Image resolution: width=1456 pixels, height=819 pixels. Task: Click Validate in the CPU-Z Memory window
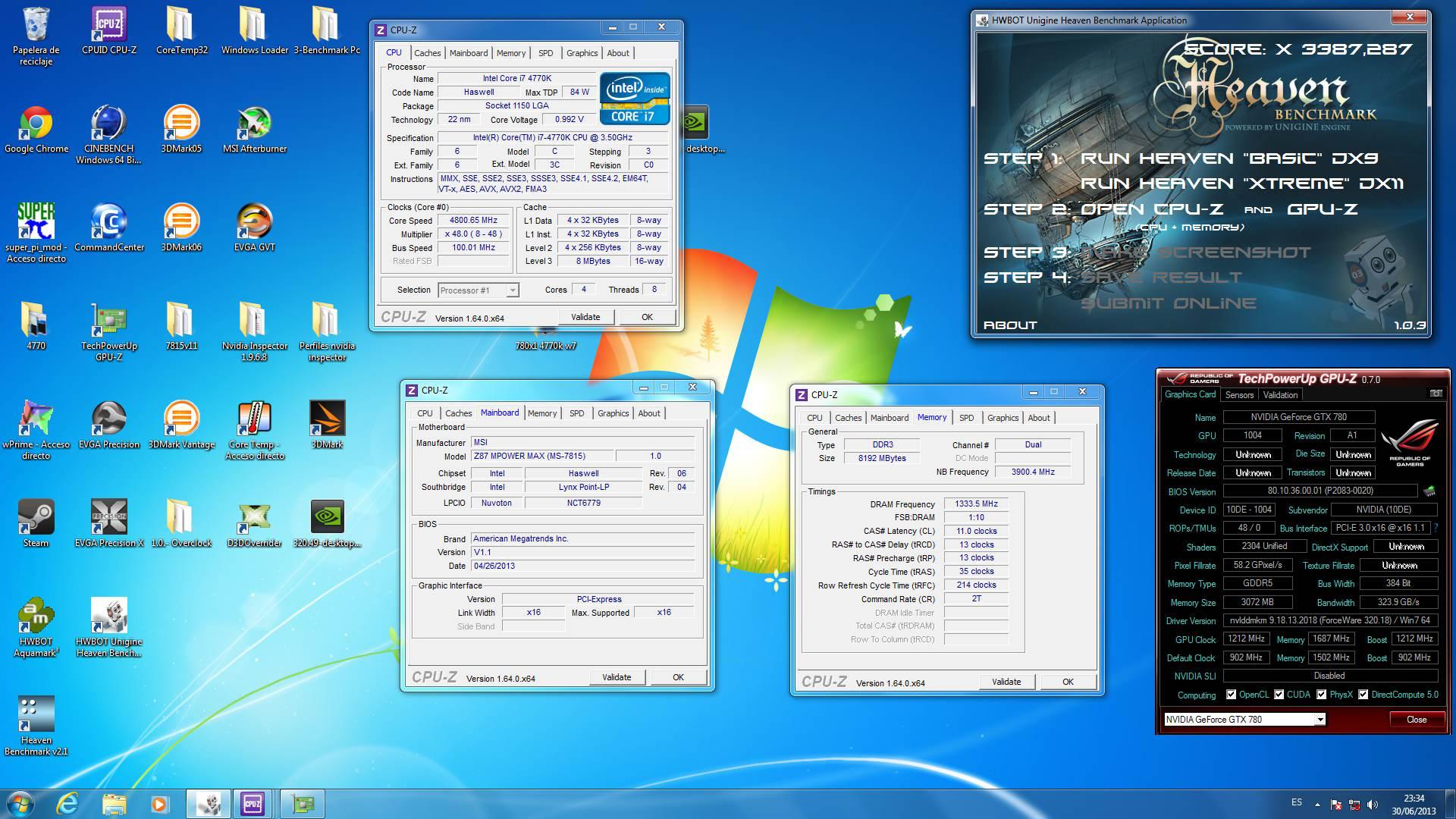click(x=1006, y=682)
